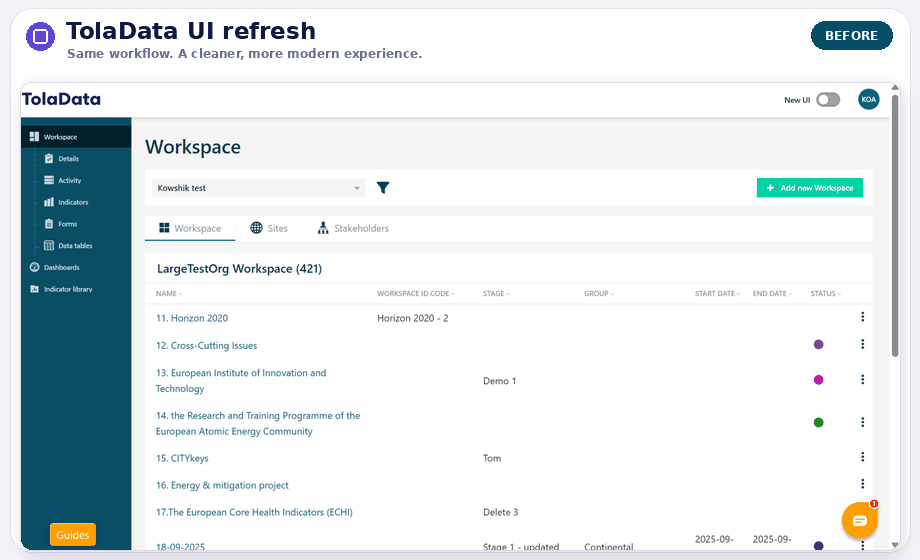The height and width of the screenshot is (560, 920).
Task: Click the Activity list icon
Action: point(49,180)
